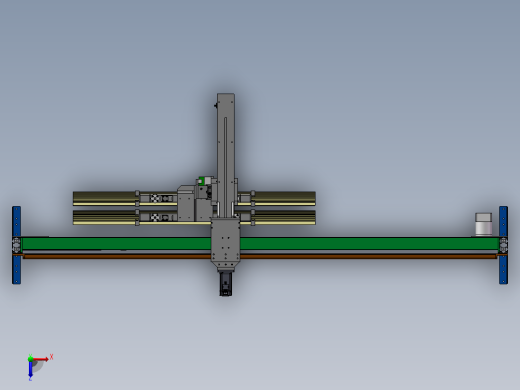Select the gray housing box left of column

pyautogui.click(x=186, y=203)
